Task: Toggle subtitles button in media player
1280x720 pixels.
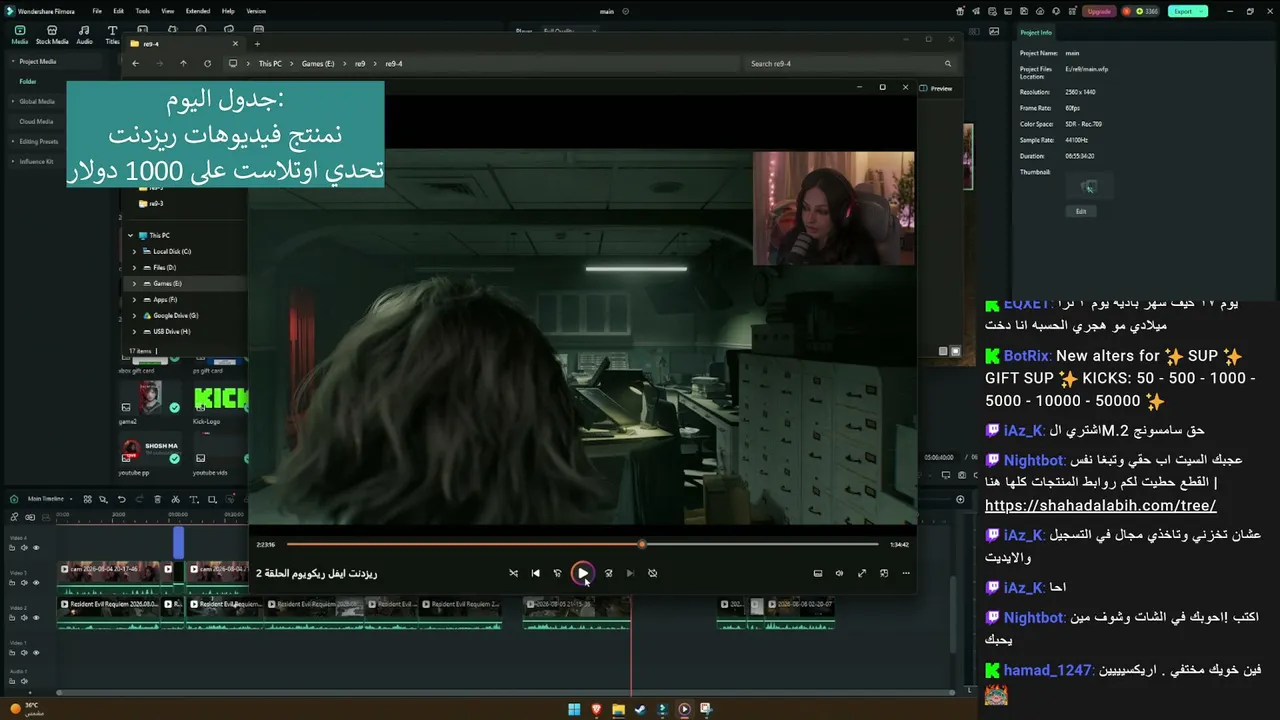Action: pyautogui.click(x=817, y=573)
